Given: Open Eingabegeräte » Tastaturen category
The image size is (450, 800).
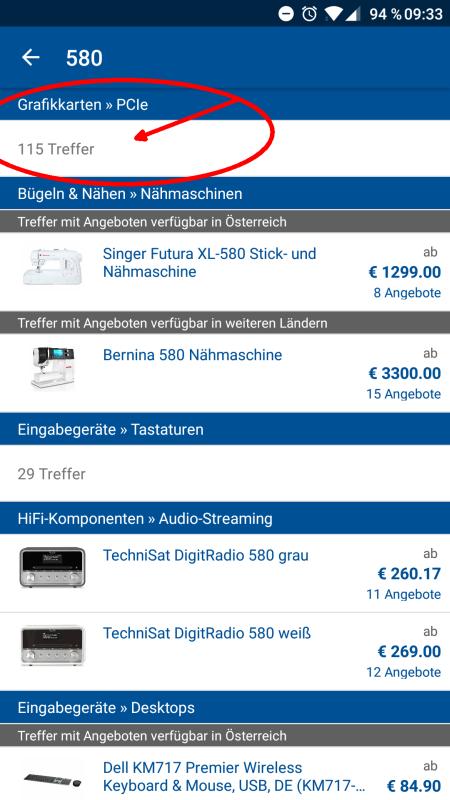Looking at the screenshot, I should (x=225, y=429).
